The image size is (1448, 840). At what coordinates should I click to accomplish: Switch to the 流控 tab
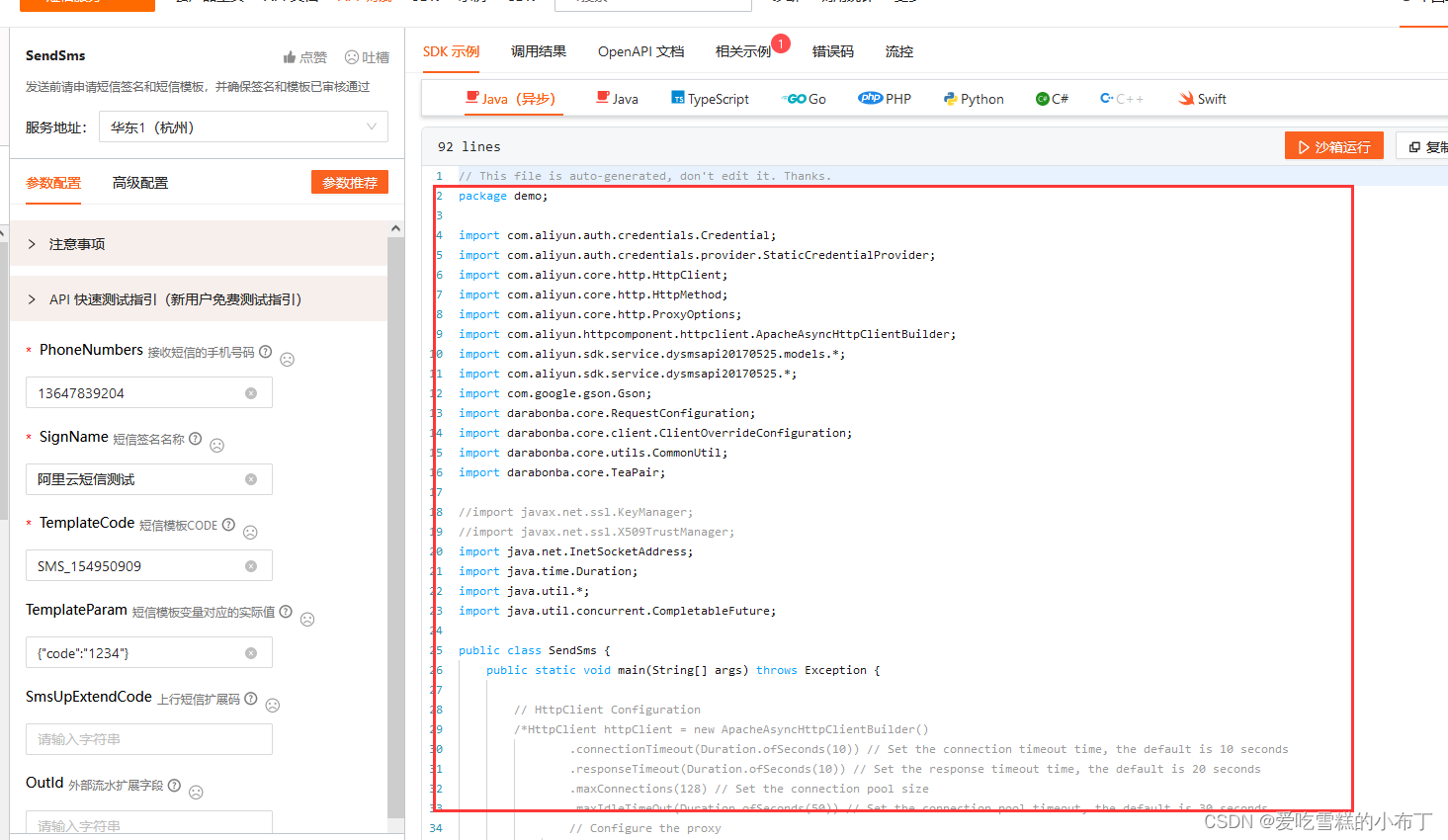pos(899,51)
